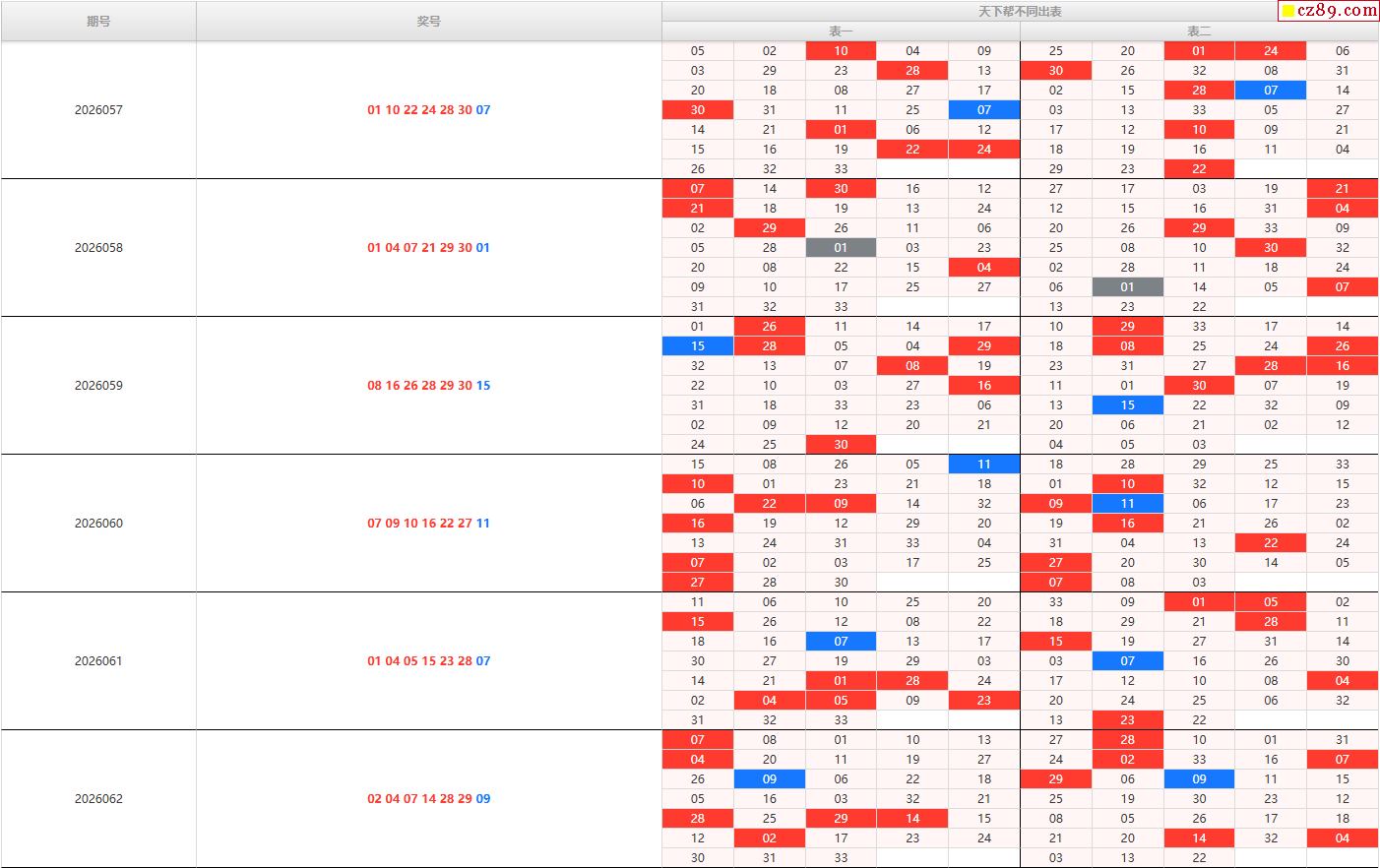Select period number 2026060

point(98,524)
